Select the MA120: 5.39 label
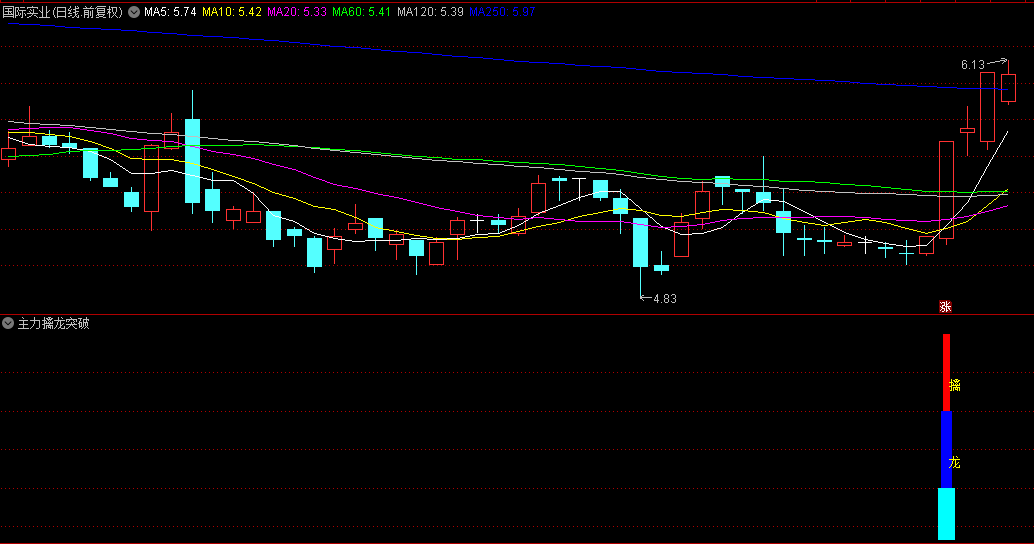1034x544 pixels. pyautogui.click(x=430, y=12)
